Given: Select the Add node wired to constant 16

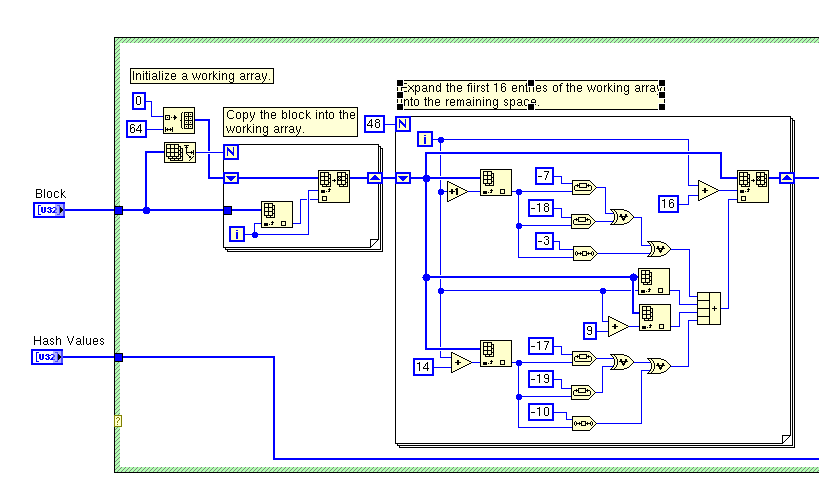Looking at the screenshot, I should pyautogui.click(x=708, y=191).
